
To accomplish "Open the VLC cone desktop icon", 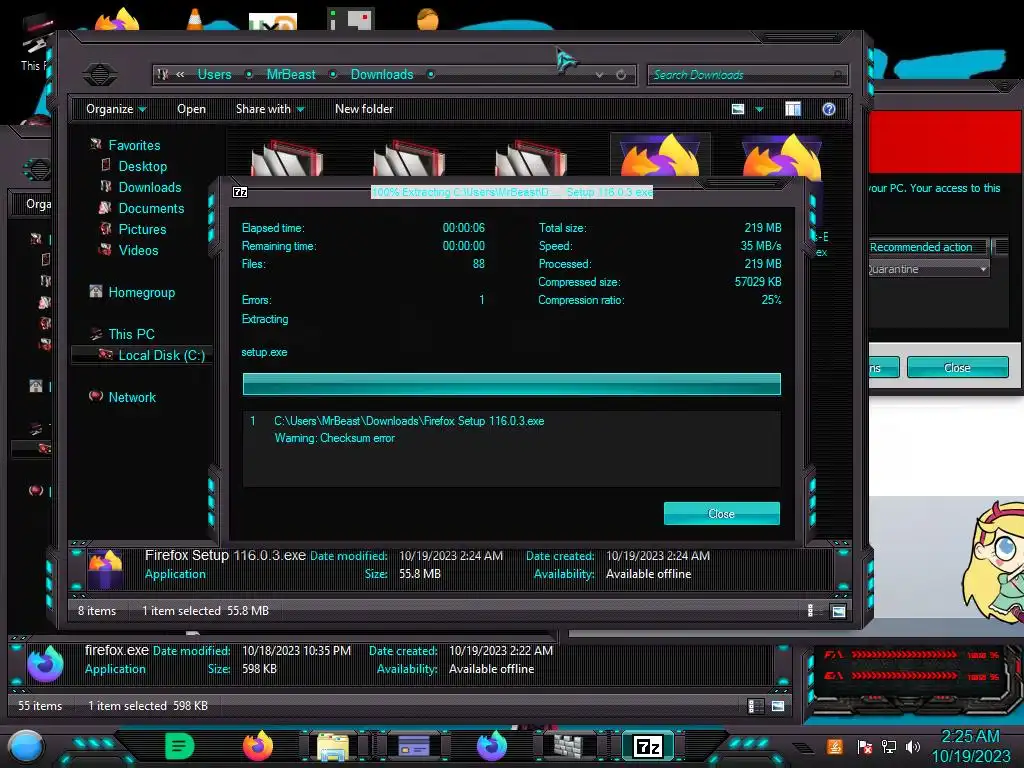I will pos(195,18).
